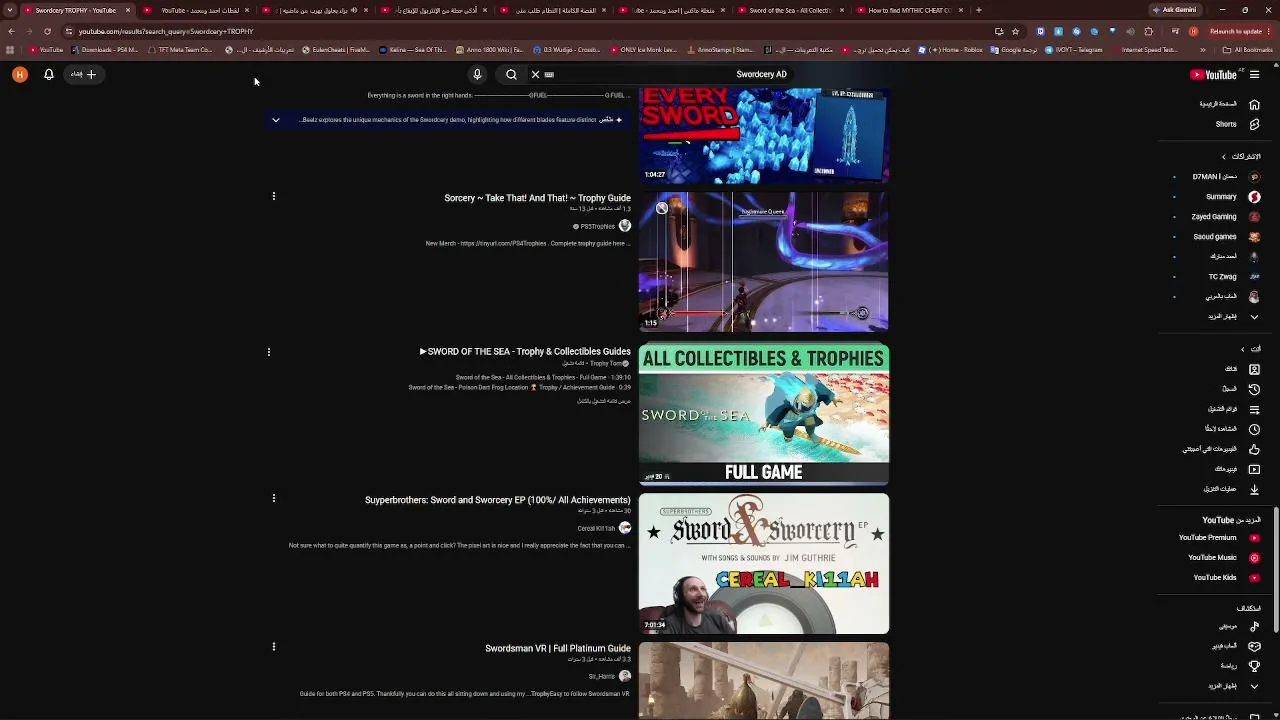Open Shorts in the sidebar

coord(1254,124)
